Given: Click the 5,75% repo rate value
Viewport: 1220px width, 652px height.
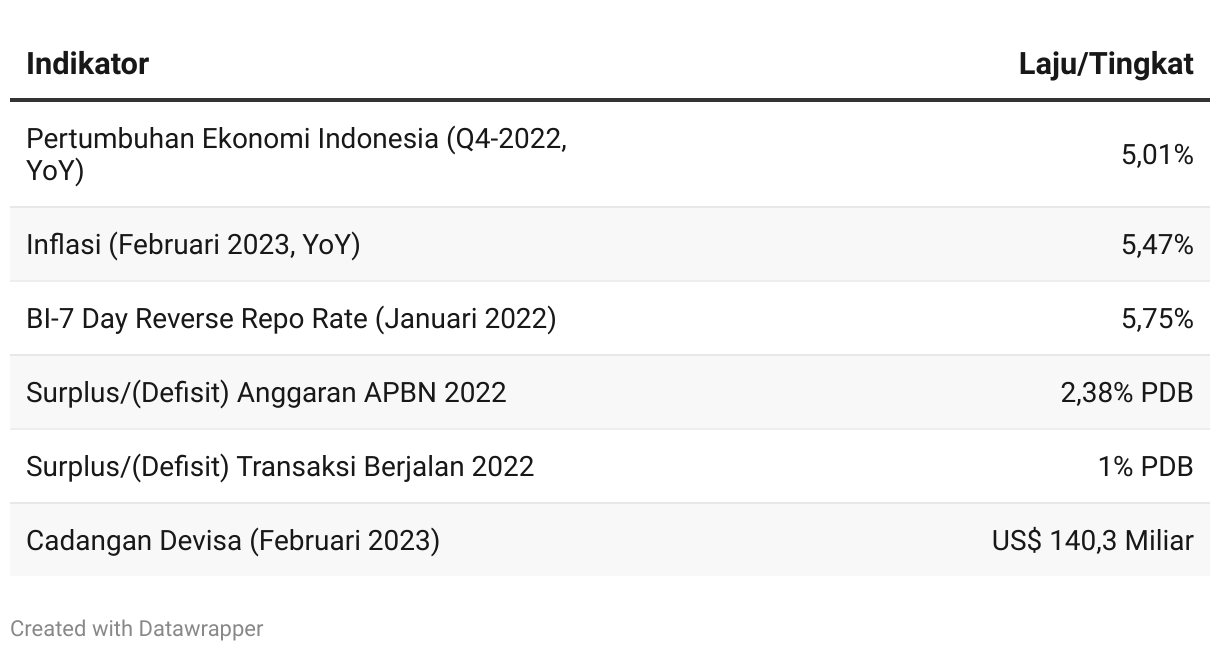Looking at the screenshot, I should pyautogui.click(x=1157, y=318).
